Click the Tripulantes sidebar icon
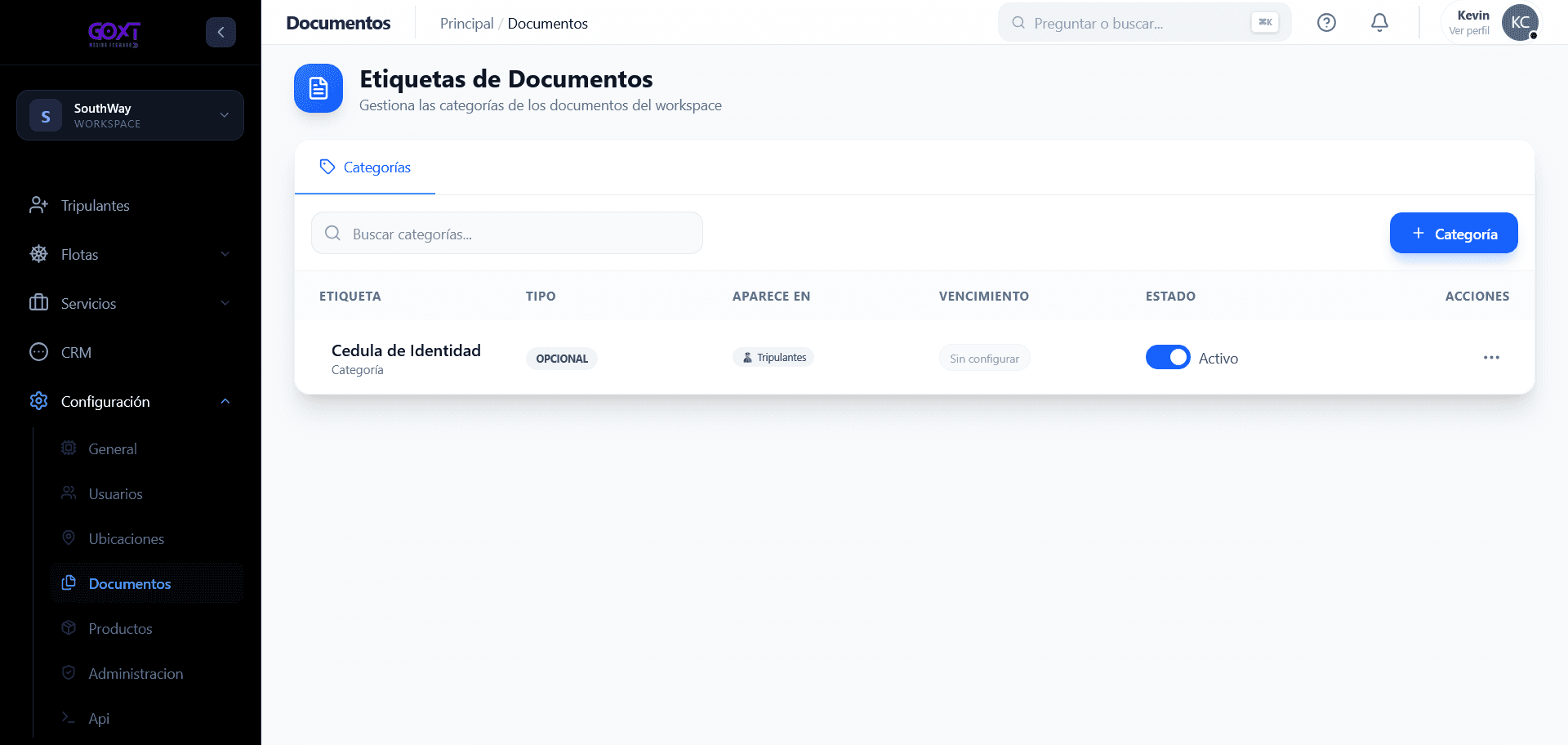Screen dimensions: 1568x745 tap(38, 205)
